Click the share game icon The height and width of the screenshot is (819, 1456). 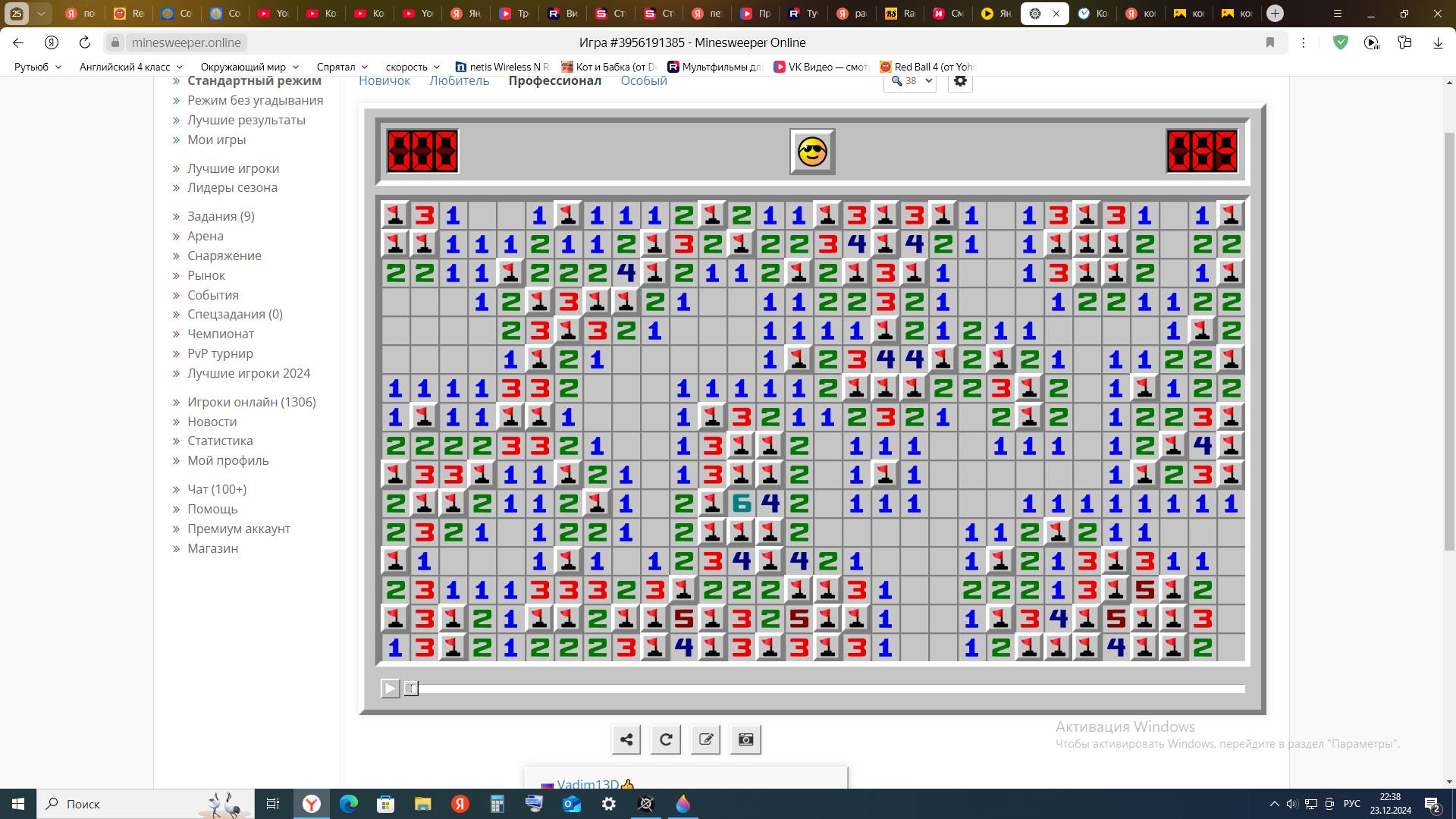pyautogui.click(x=626, y=739)
